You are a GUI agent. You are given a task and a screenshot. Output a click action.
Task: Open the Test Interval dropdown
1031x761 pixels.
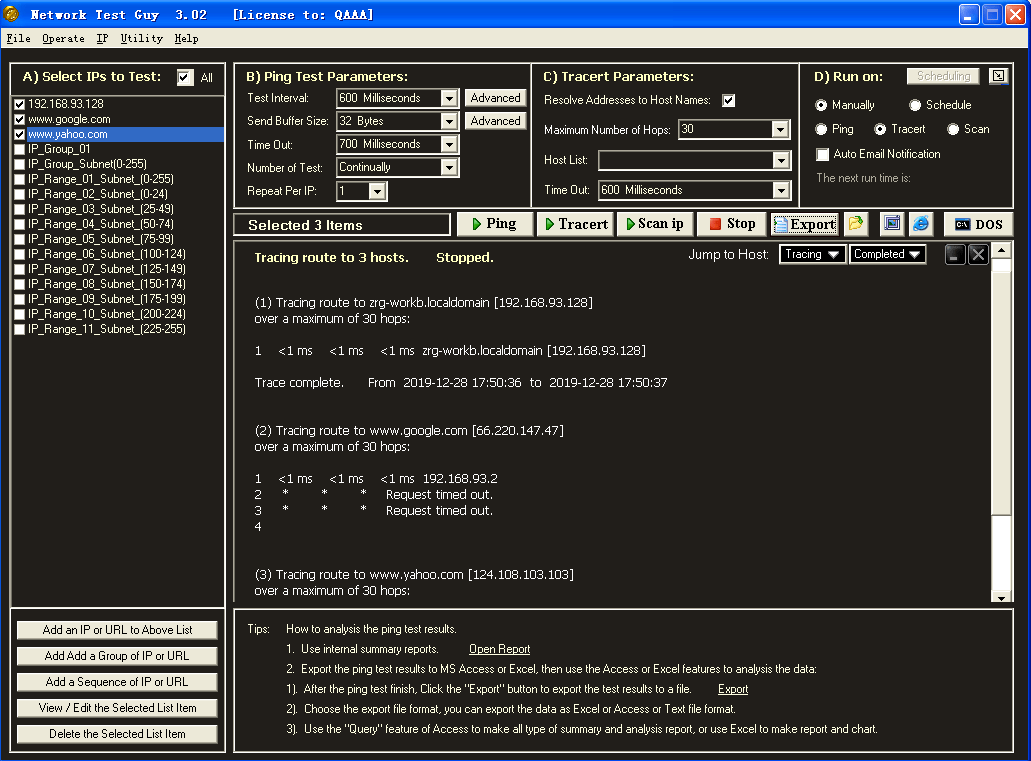click(449, 99)
